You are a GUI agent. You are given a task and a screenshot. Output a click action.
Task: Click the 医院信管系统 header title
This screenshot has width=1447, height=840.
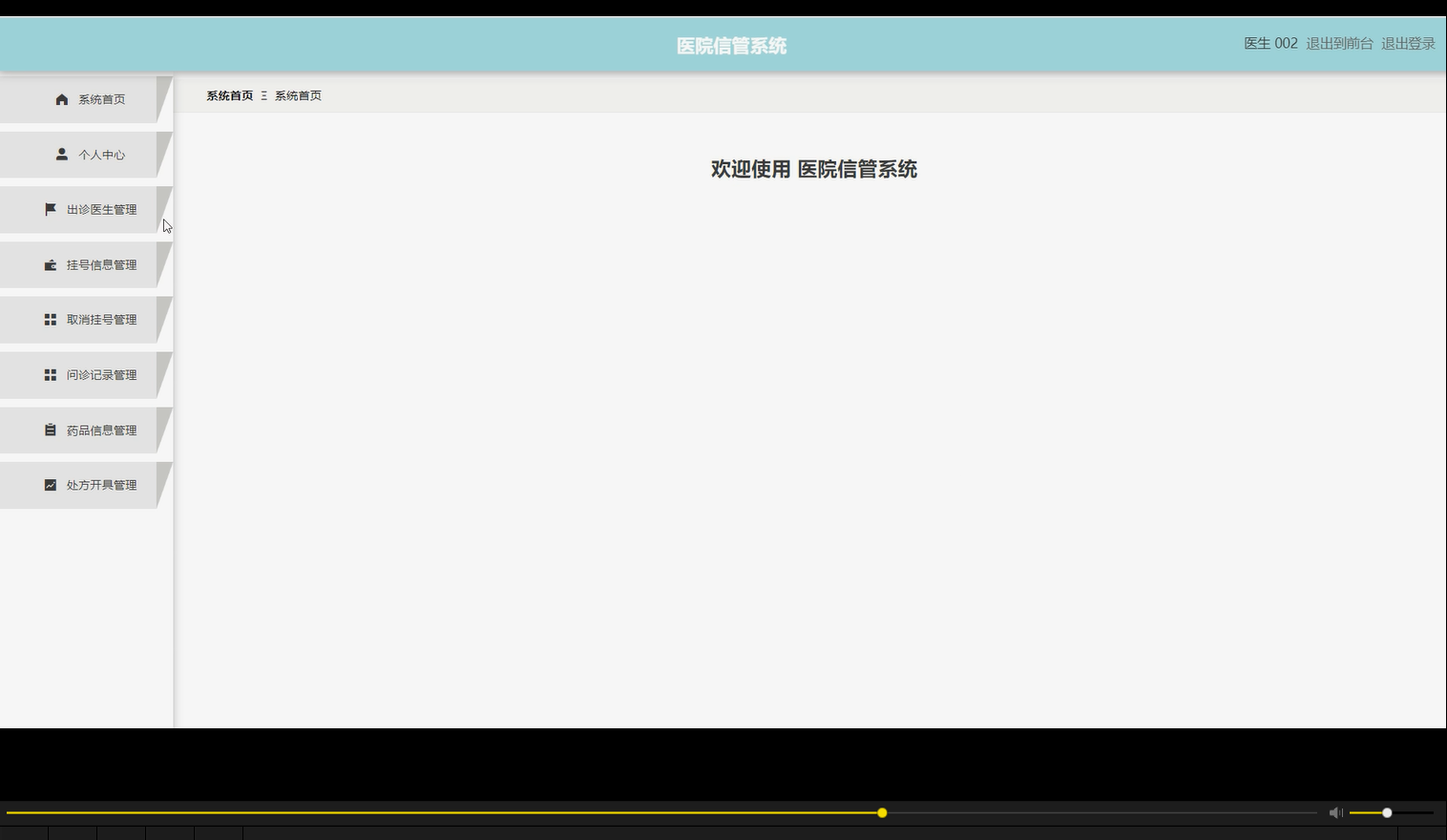coord(731,46)
